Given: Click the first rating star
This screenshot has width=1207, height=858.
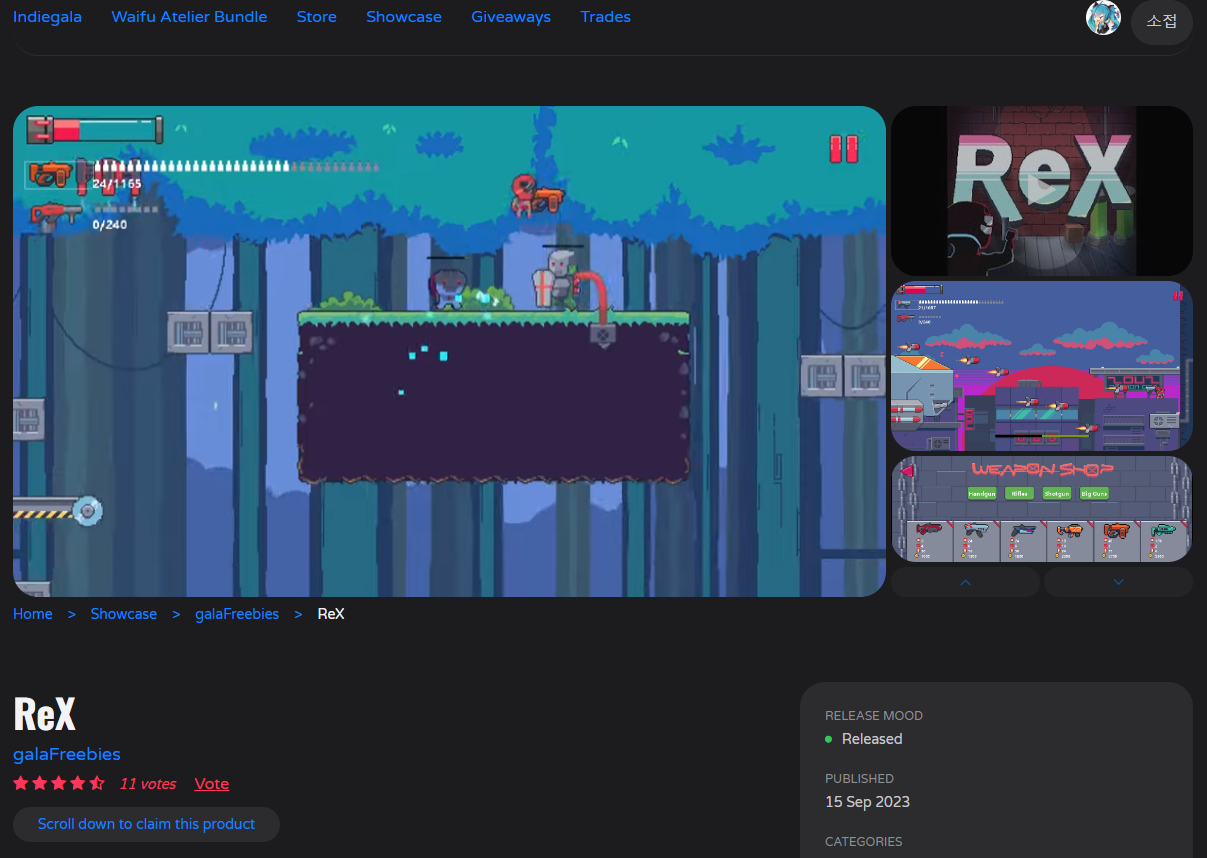Looking at the screenshot, I should 21,783.
